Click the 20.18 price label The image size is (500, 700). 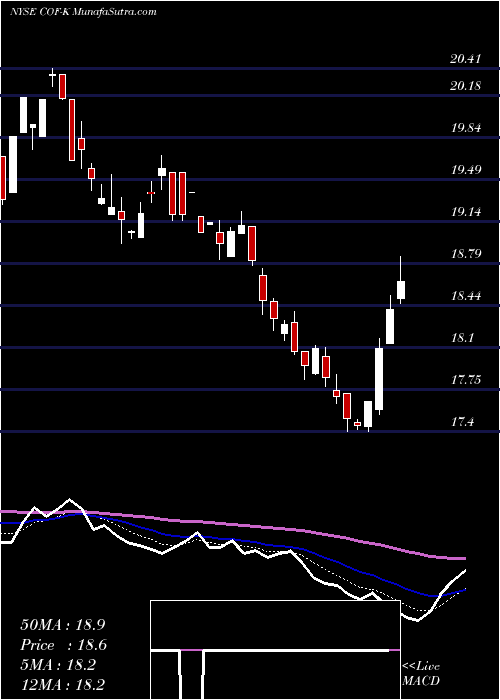tap(466, 85)
